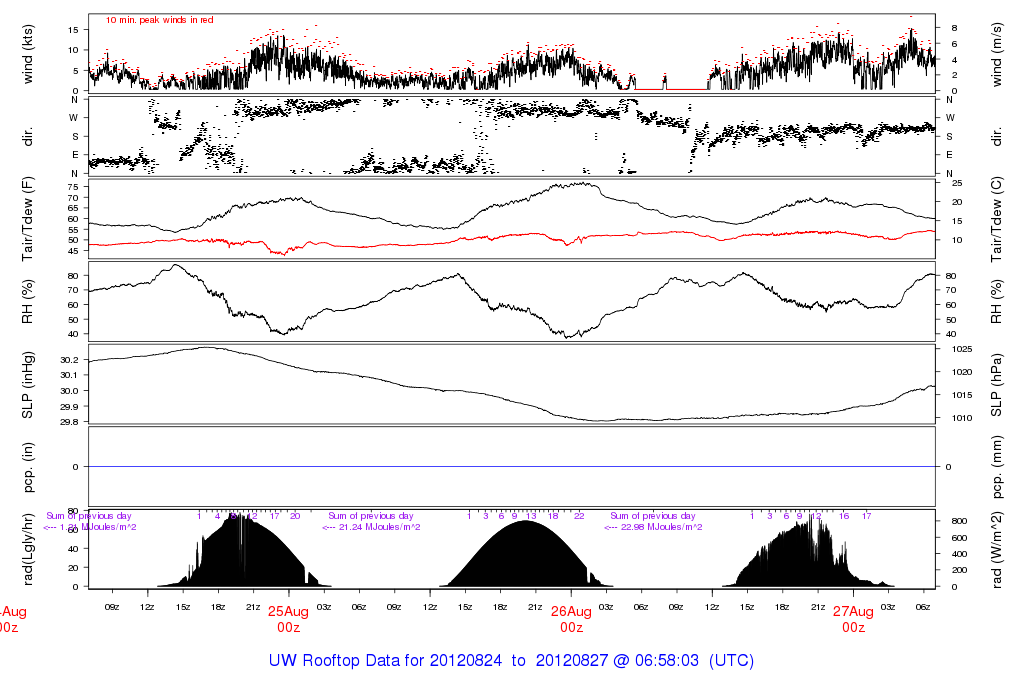The height and width of the screenshot is (700, 1024).
Task: Click the "10 min. peak winds in red" note
Action: [159, 20]
